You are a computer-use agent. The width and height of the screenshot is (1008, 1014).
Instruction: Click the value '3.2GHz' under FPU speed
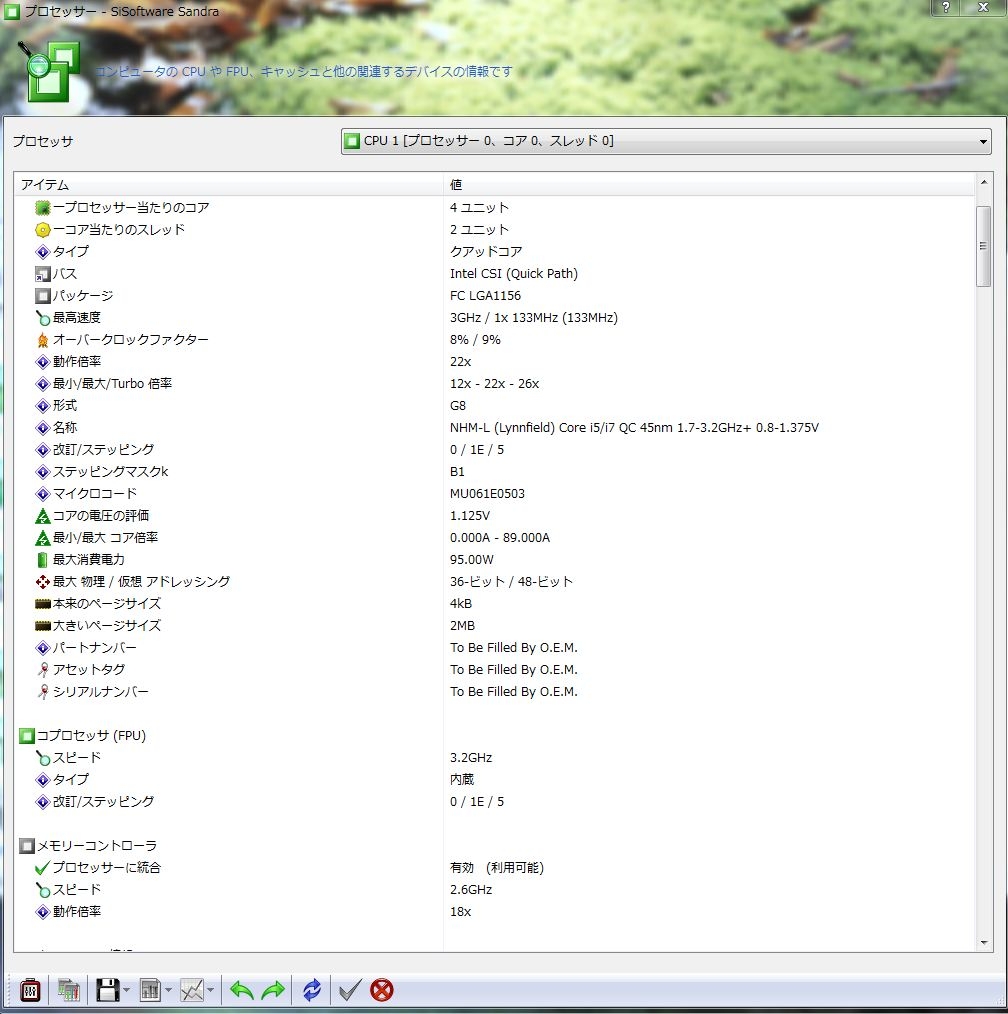click(471, 757)
